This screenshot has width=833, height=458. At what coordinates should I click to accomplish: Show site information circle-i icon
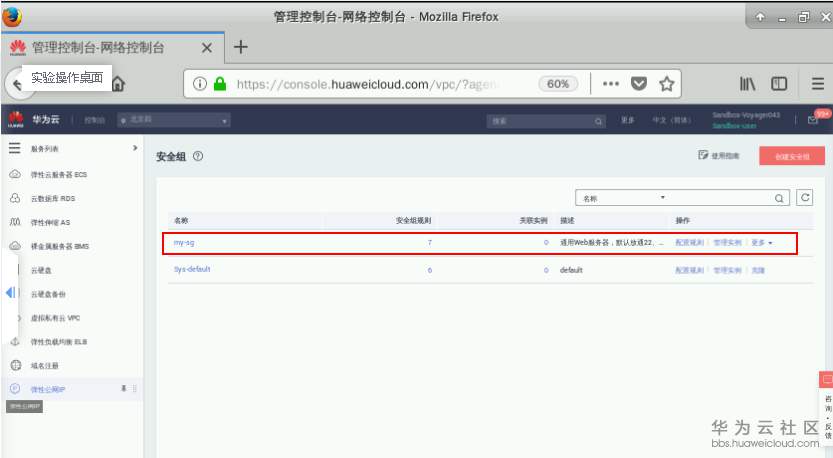[200, 83]
